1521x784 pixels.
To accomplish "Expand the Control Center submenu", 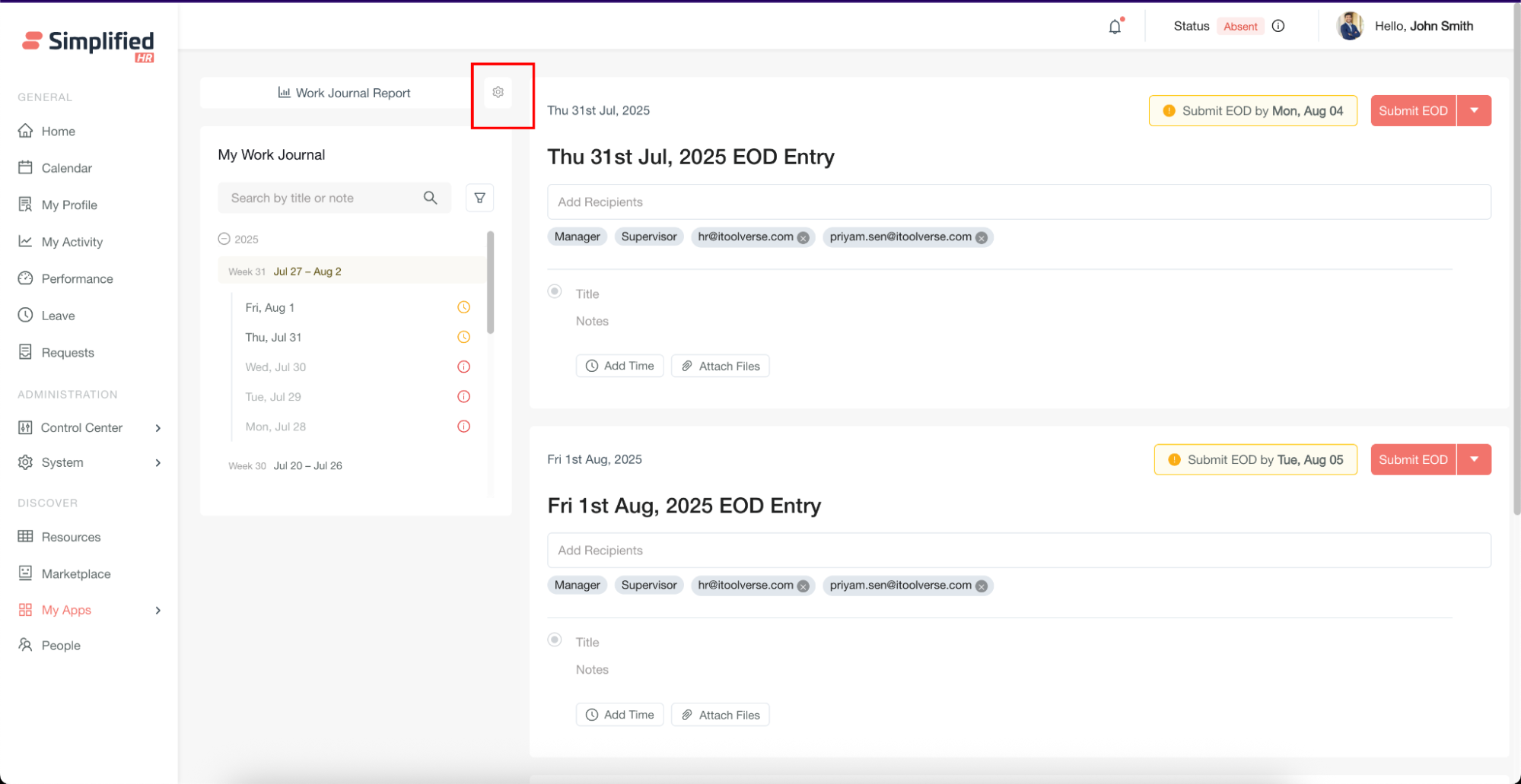I will 158,428.
